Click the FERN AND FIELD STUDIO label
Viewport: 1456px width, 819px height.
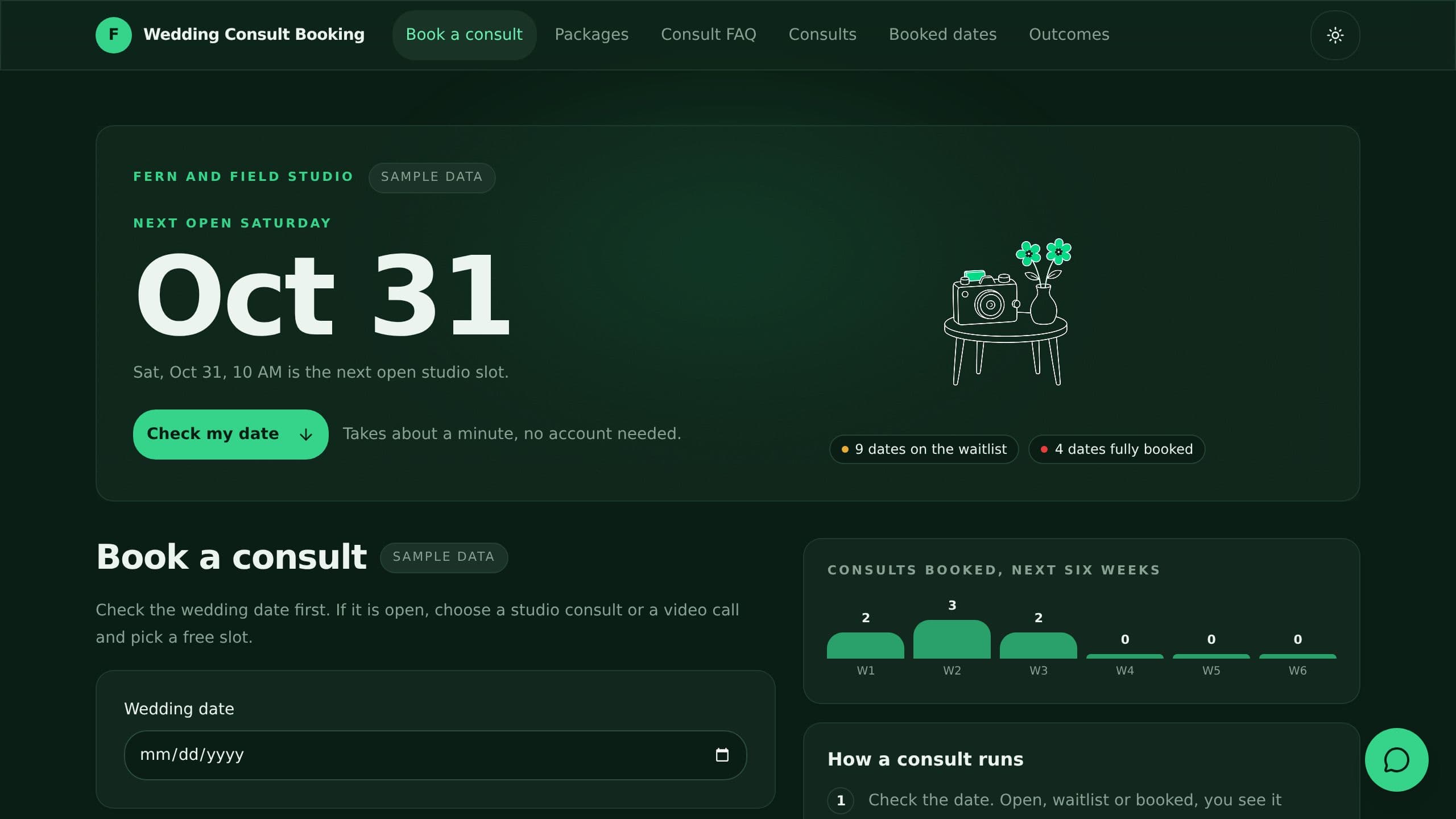point(243,177)
